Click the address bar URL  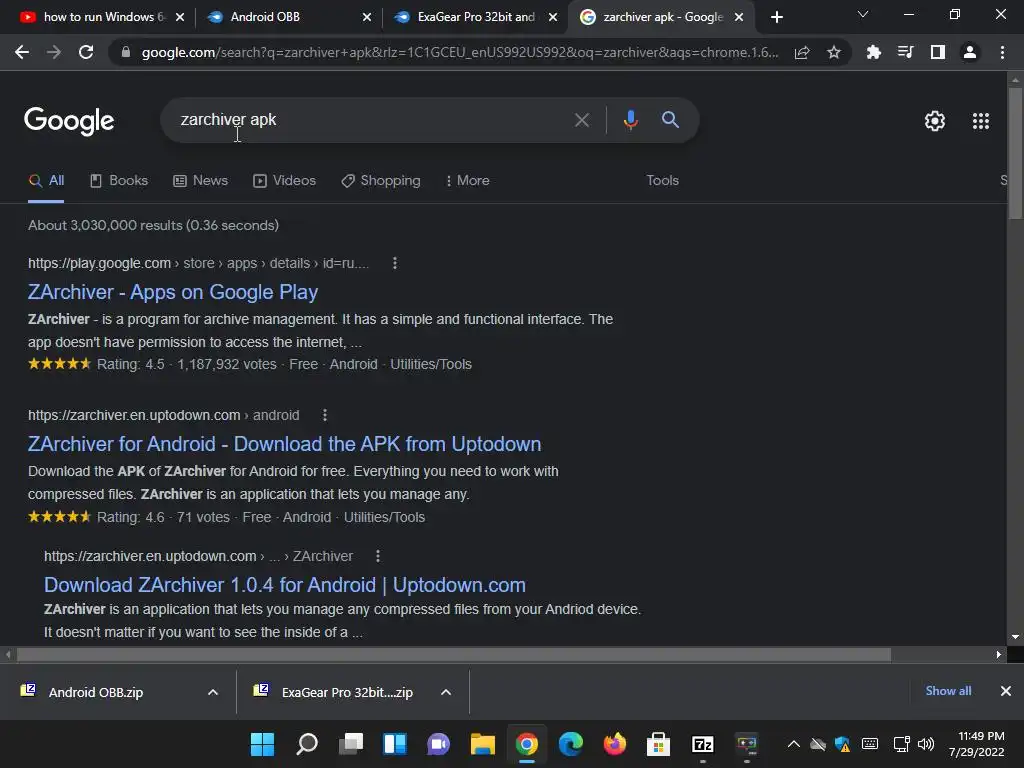pos(460,52)
